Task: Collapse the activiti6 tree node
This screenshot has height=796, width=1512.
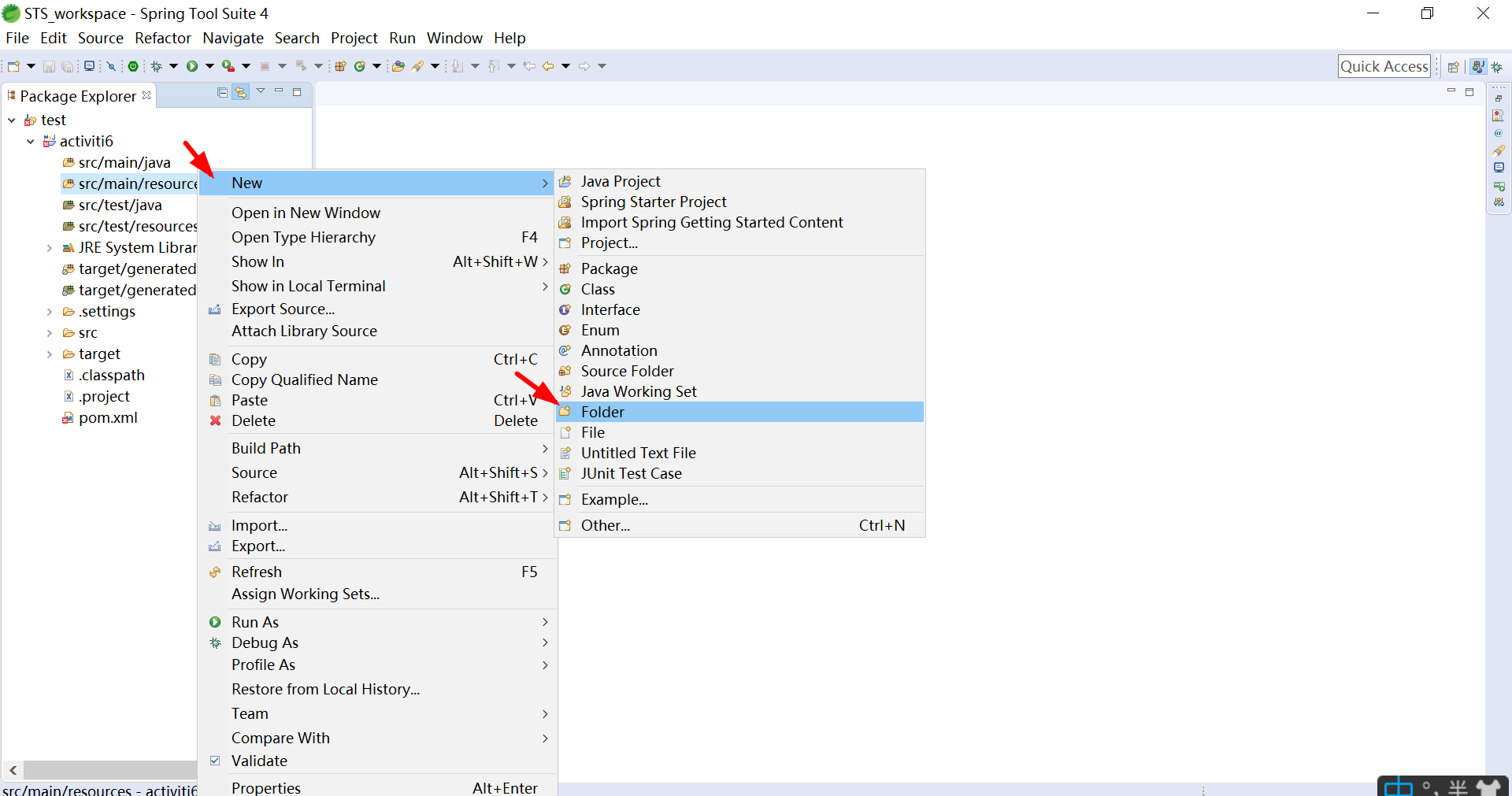Action: (x=31, y=142)
